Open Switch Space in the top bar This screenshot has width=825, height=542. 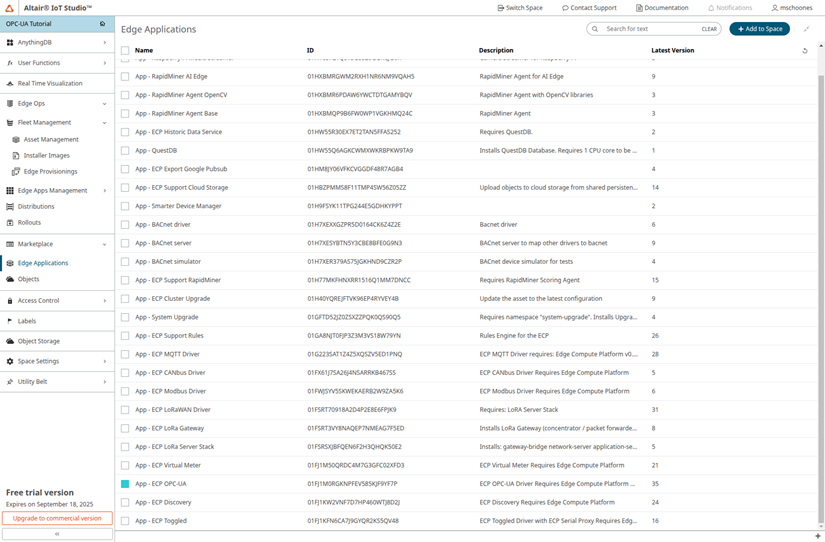(x=520, y=8)
